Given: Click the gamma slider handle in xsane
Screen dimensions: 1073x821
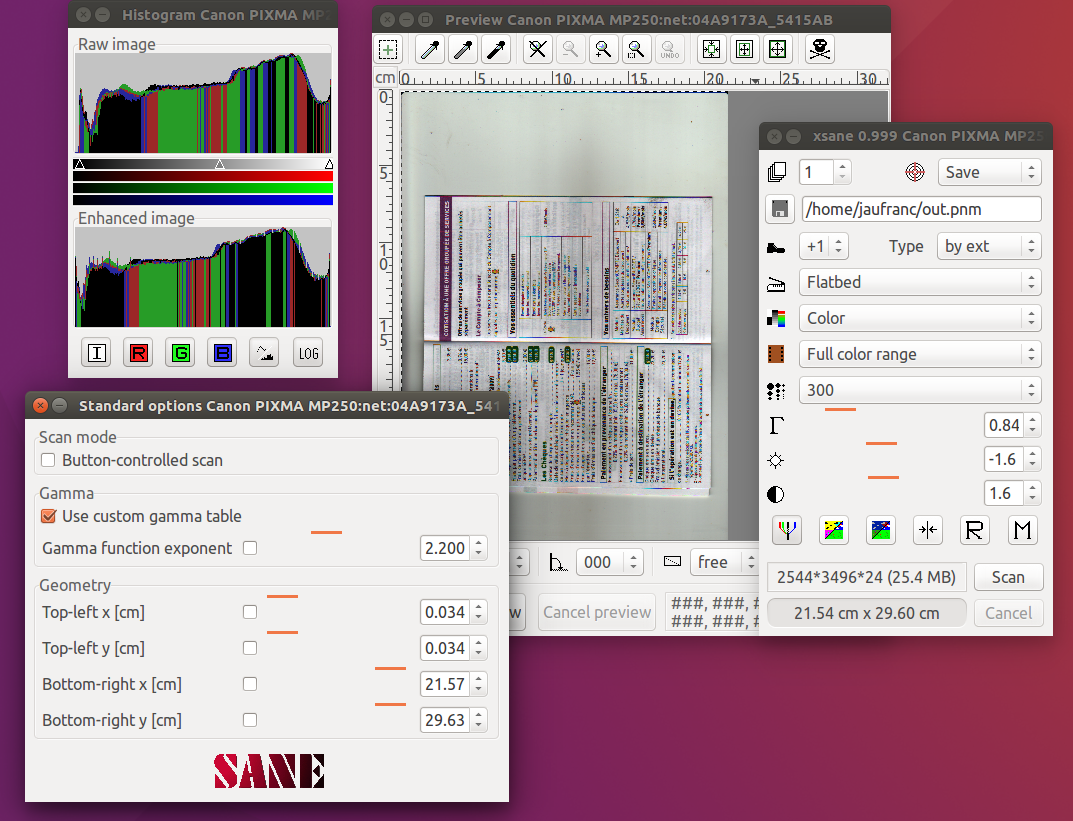Looking at the screenshot, I should (x=840, y=409).
